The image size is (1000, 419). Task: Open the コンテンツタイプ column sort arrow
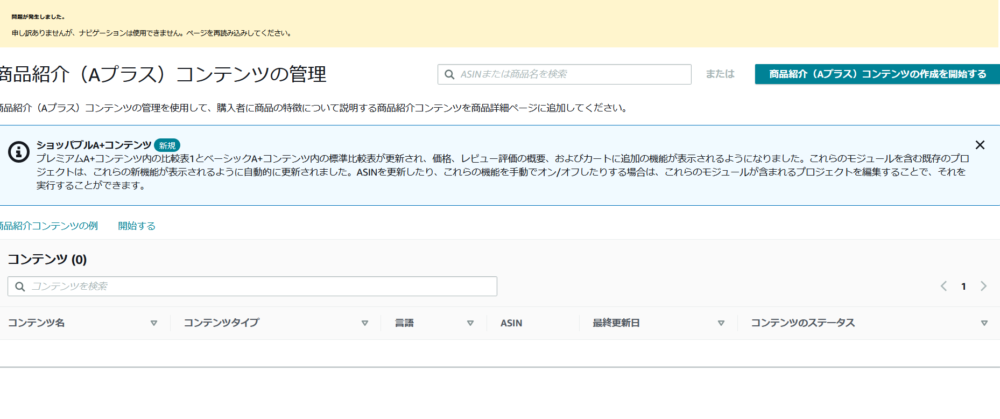(364, 323)
